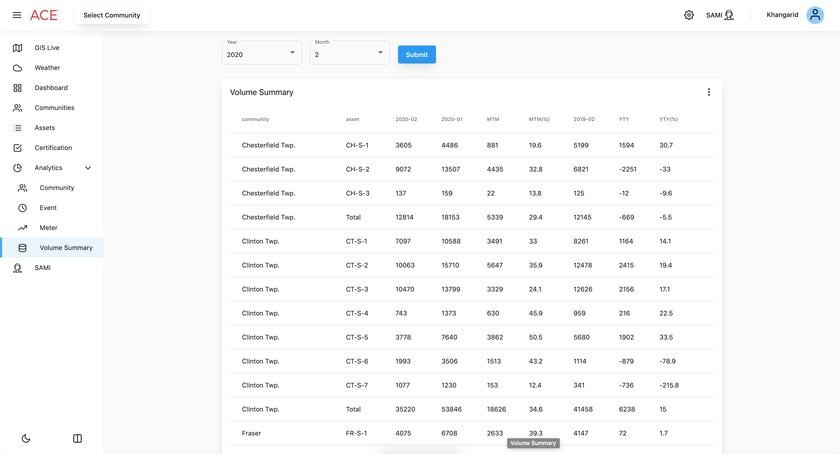The width and height of the screenshot is (840, 454).
Task: Open Meter analytics item
Action: pos(48,228)
